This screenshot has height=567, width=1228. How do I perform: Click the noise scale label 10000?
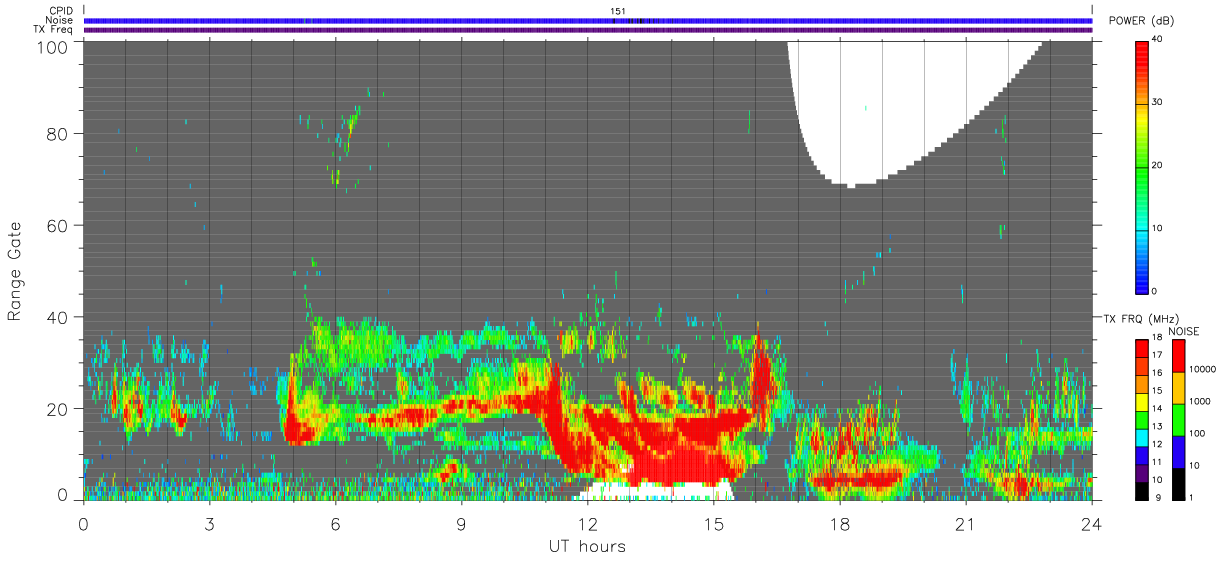1201,370
